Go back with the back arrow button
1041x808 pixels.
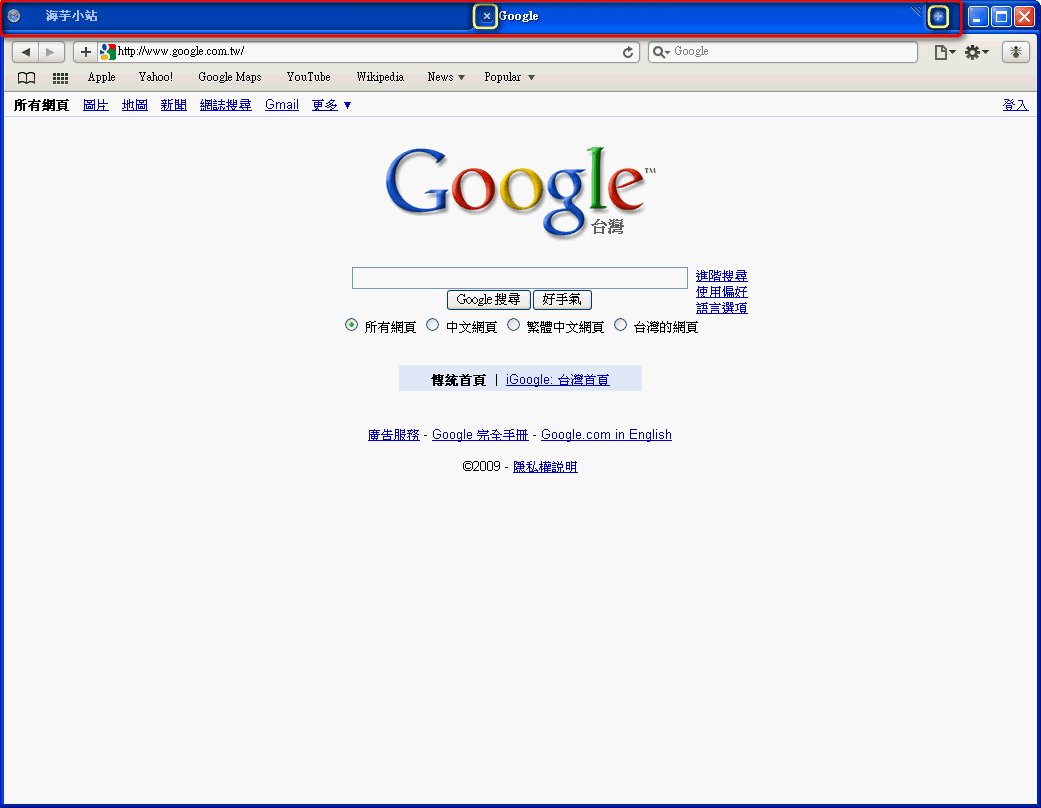click(25, 52)
